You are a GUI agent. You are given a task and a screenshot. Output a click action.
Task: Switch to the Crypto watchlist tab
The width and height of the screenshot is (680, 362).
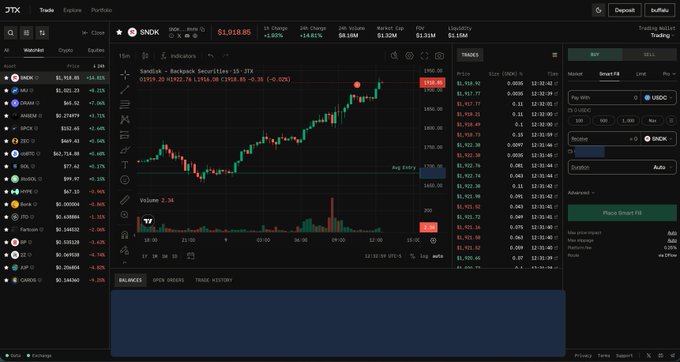coord(65,50)
